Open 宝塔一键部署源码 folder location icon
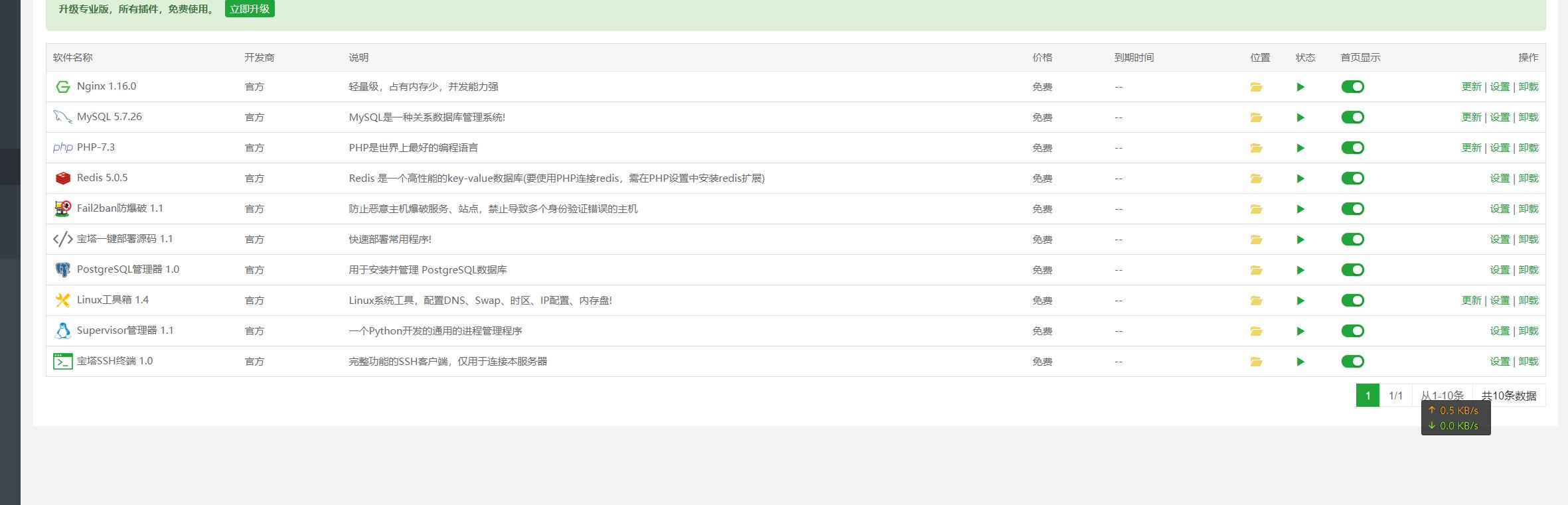 point(1256,240)
